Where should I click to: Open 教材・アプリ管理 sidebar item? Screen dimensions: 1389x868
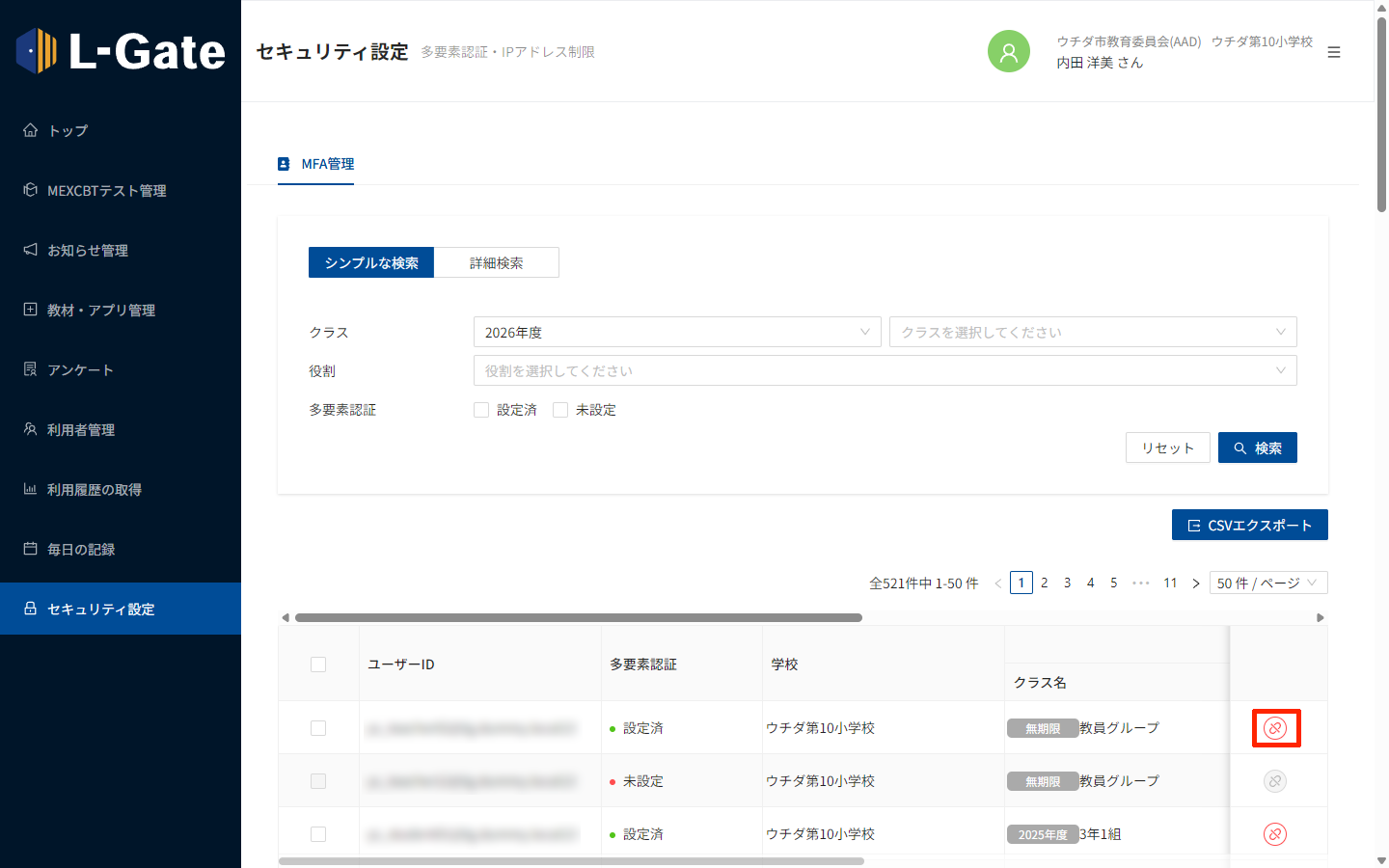point(121,310)
